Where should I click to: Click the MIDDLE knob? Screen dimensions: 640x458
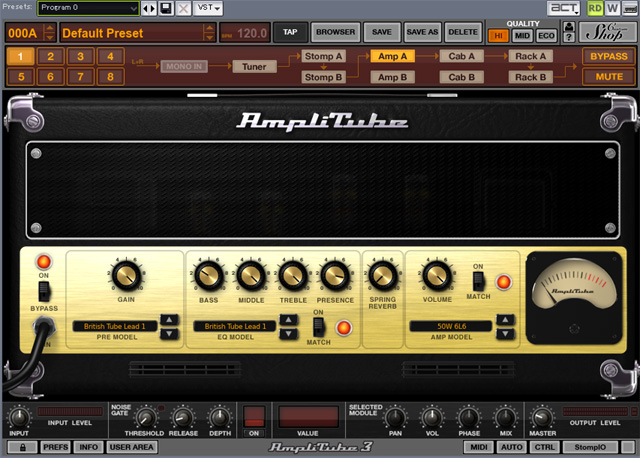(x=251, y=276)
